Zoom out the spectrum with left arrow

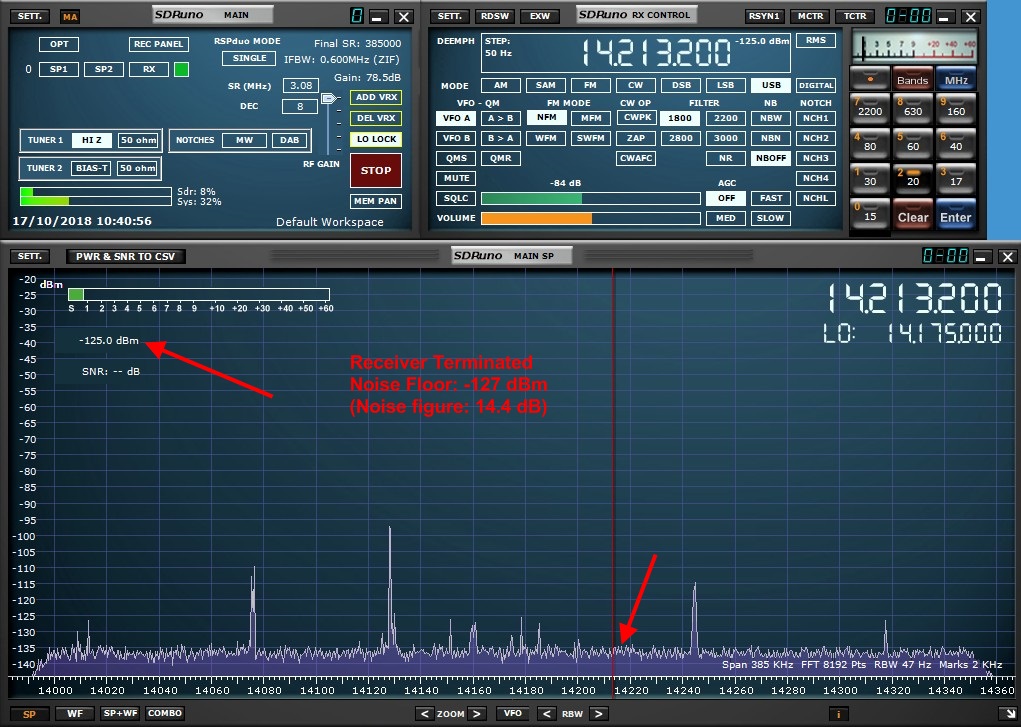(425, 714)
